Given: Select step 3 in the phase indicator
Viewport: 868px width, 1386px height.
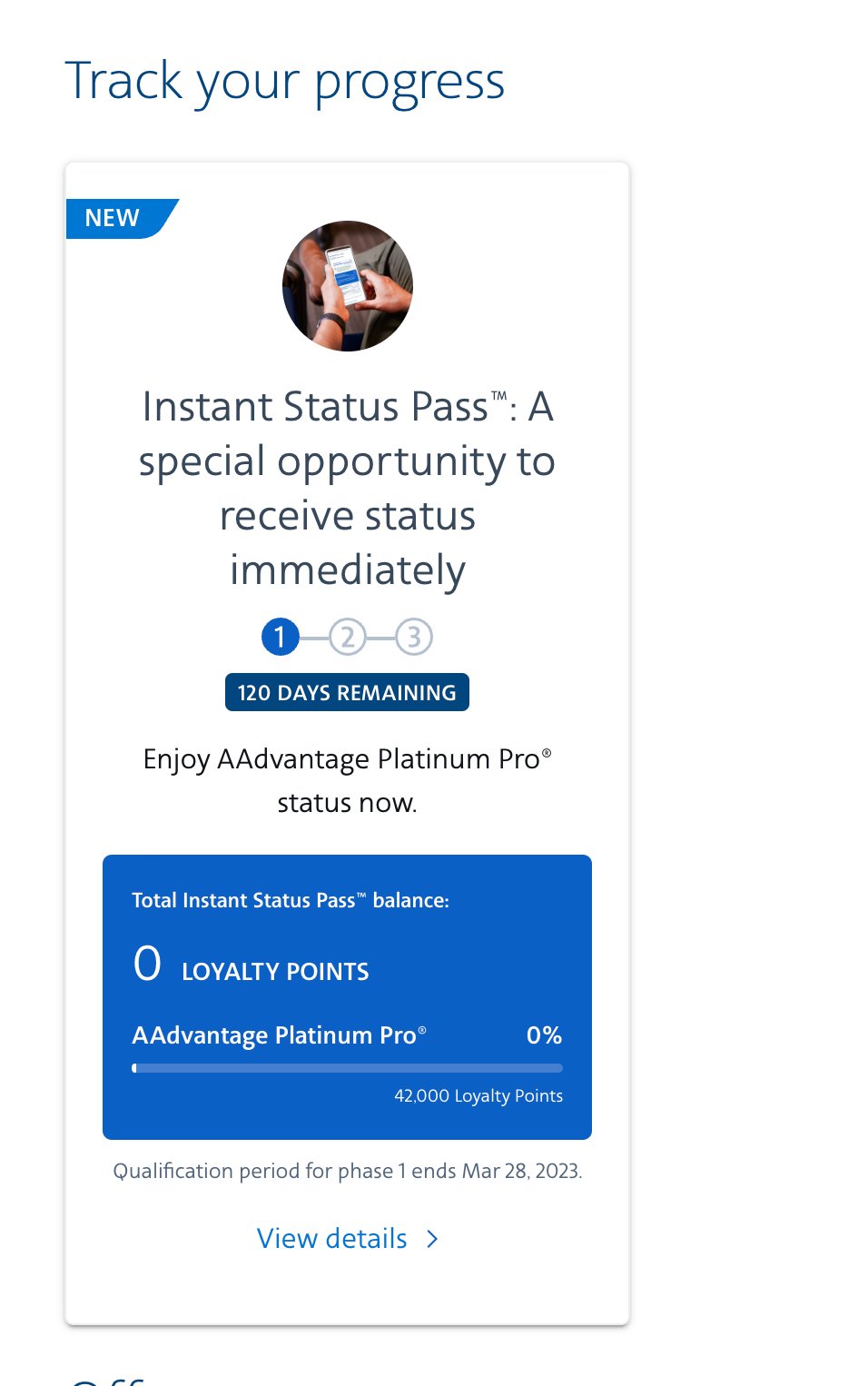Looking at the screenshot, I should [x=414, y=637].
